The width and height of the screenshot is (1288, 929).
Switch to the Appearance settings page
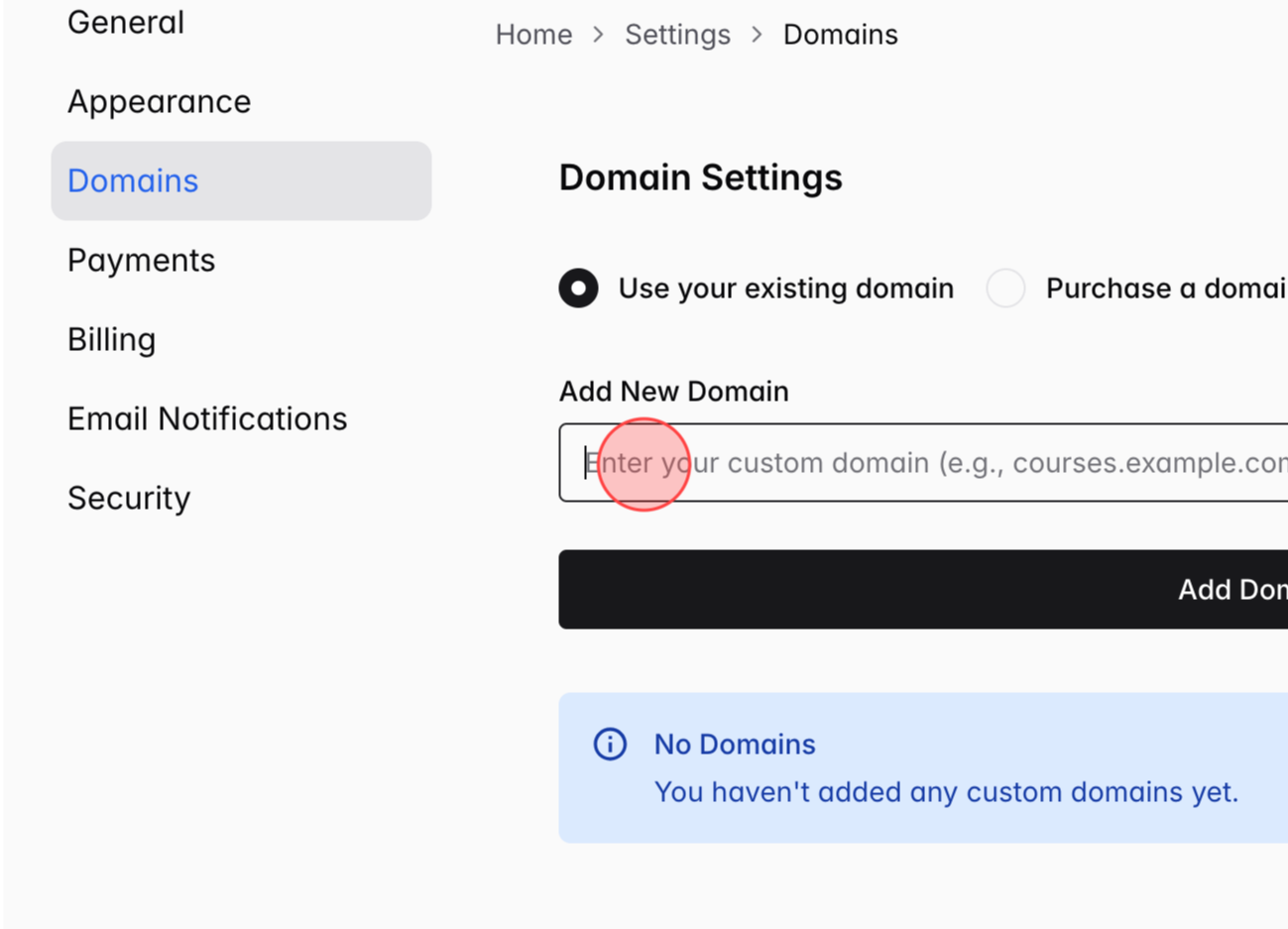click(159, 101)
